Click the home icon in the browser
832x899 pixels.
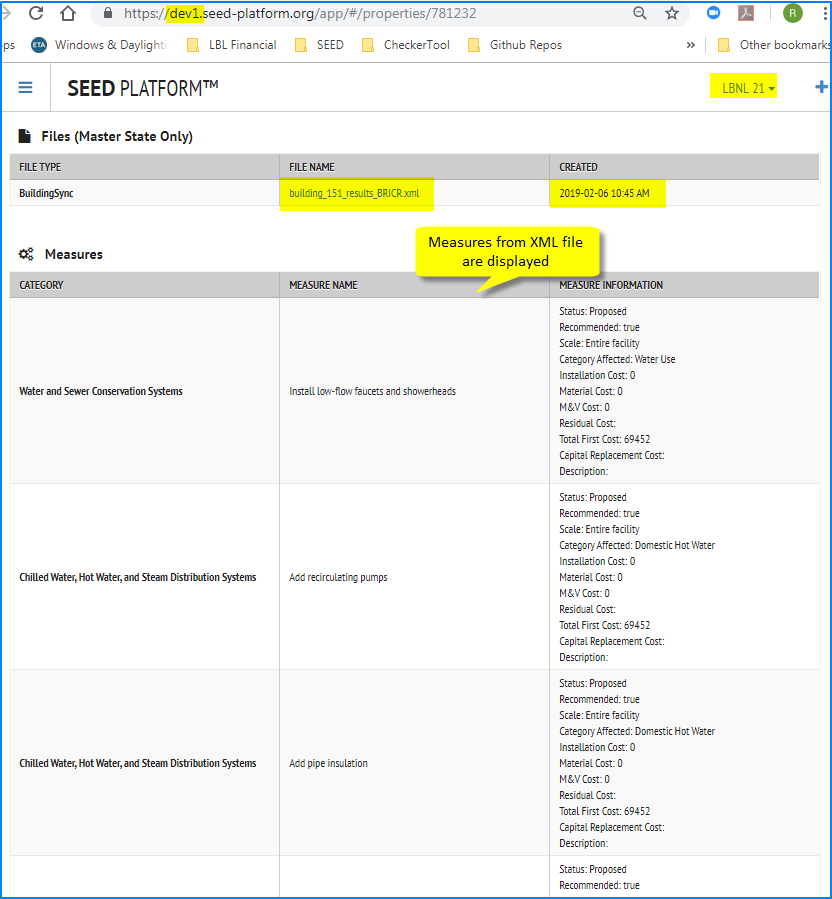(x=66, y=14)
